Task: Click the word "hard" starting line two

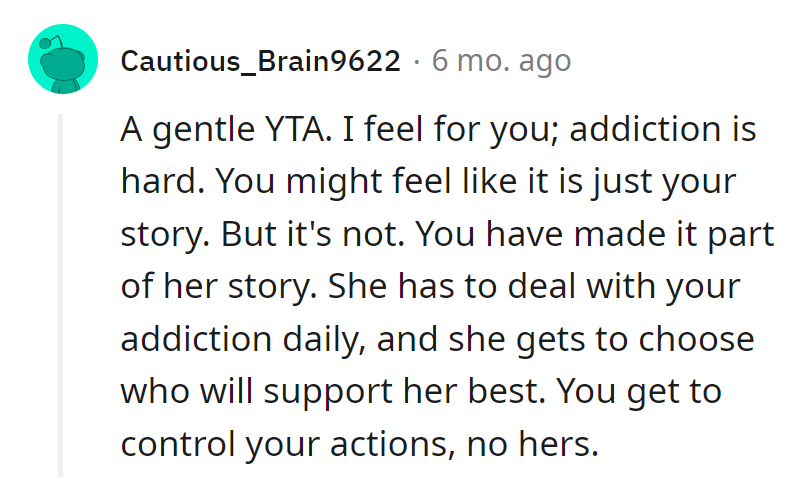Action: point(150,183)
